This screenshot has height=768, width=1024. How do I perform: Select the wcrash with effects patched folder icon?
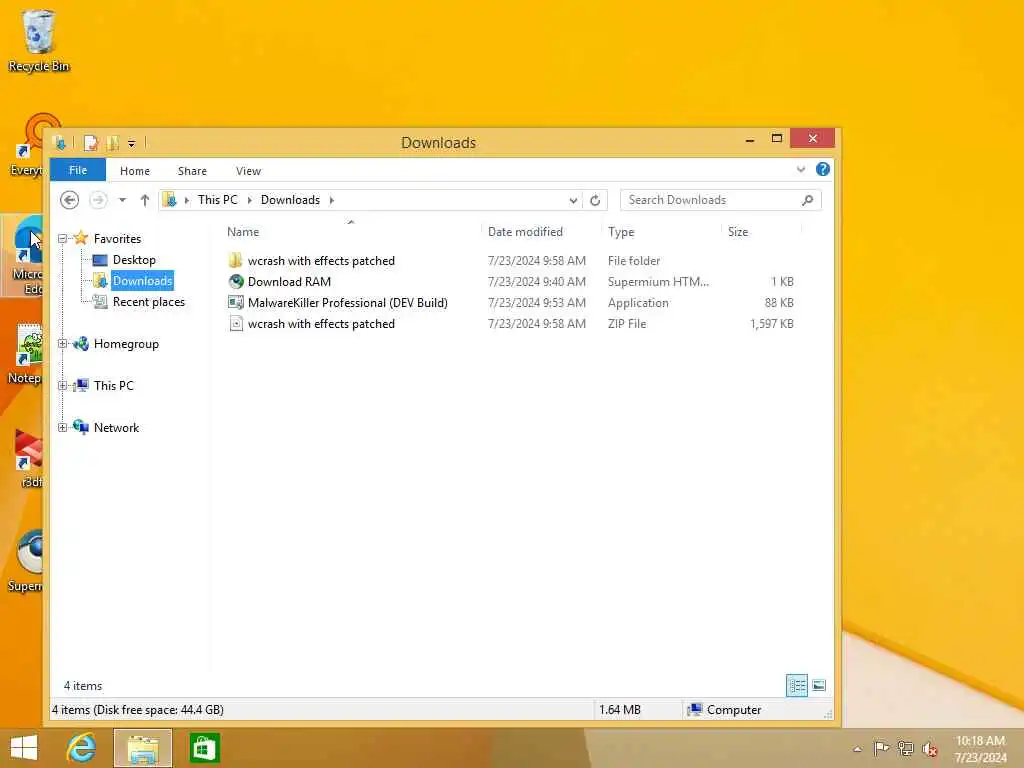pyautogui.click(x=236, y=261)
